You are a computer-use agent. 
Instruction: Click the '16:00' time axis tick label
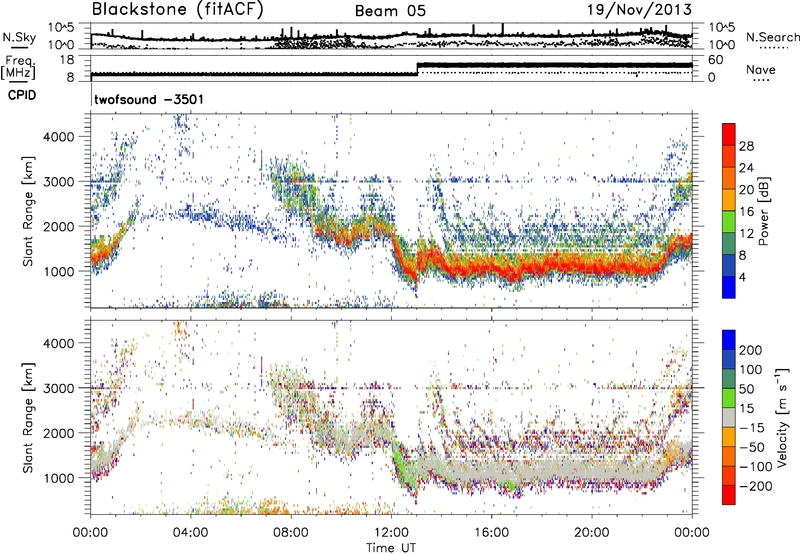491,533
